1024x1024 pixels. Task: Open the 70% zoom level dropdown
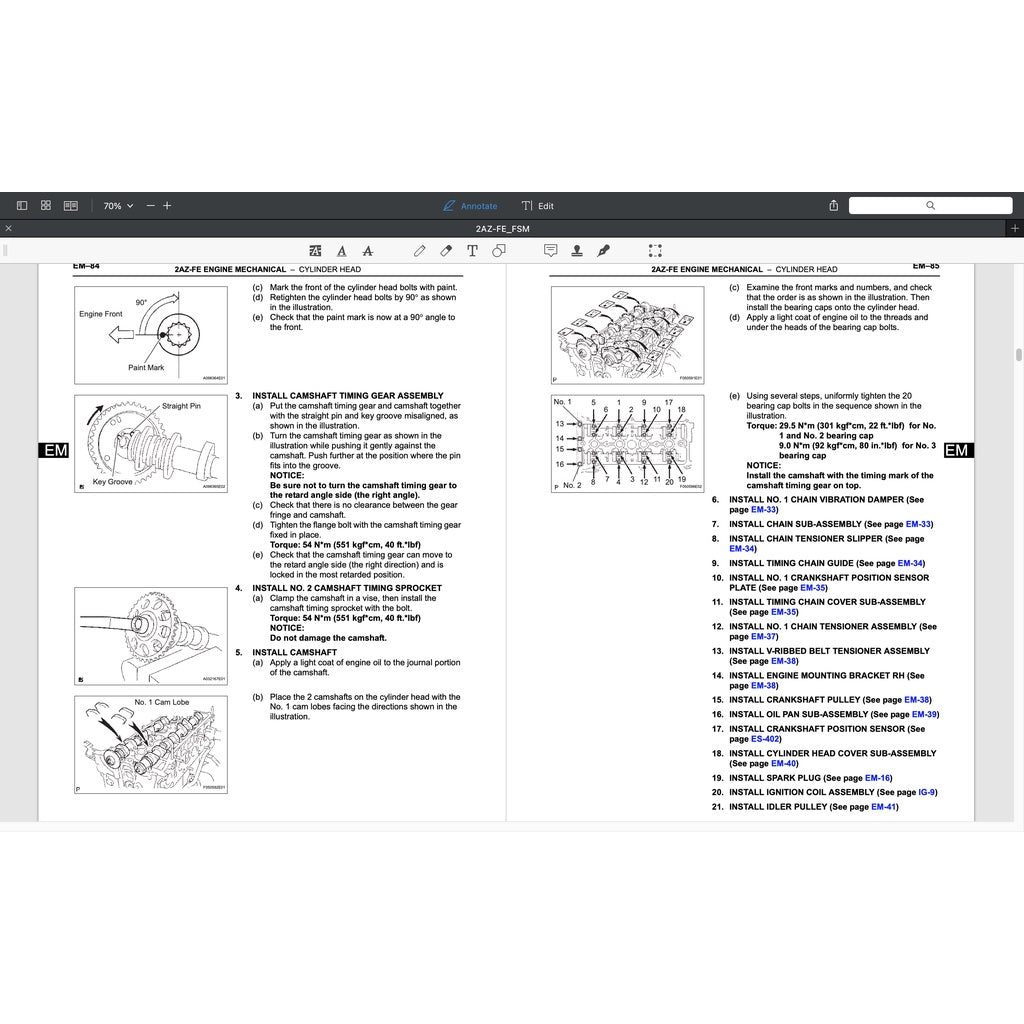[118, 206]
